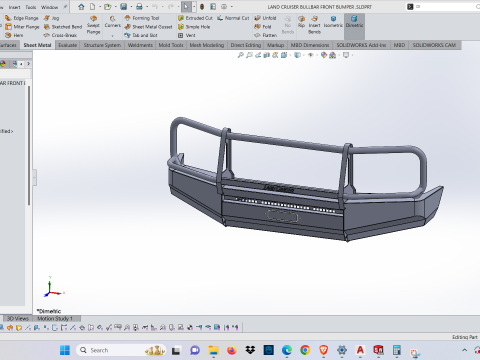
Task: Open the Options gear icon
Action: [x=224, y=7]
